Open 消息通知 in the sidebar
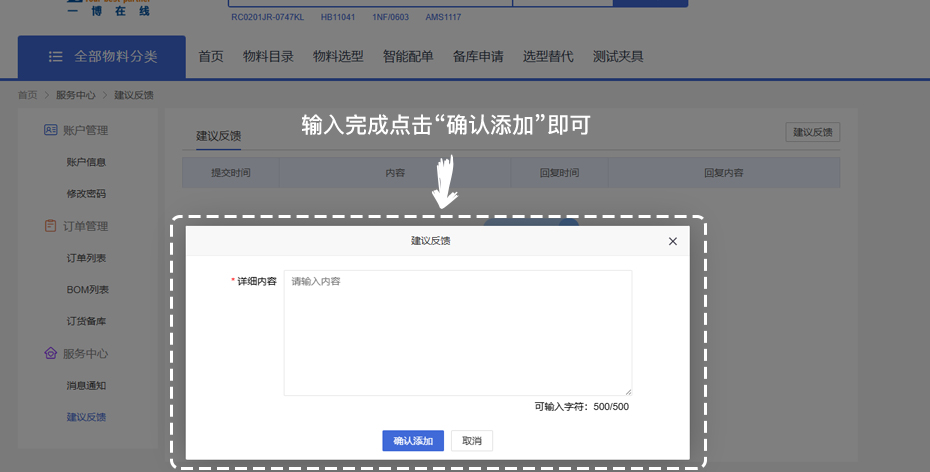930x472 pixels. coord(86,385)
